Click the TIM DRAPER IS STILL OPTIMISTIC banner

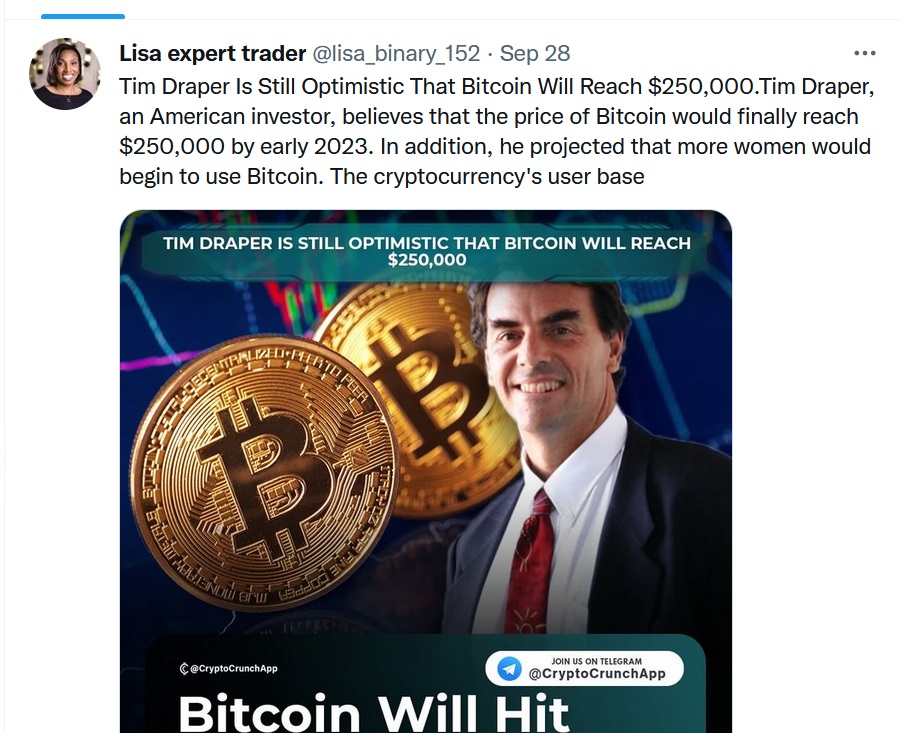click(426, 251)
